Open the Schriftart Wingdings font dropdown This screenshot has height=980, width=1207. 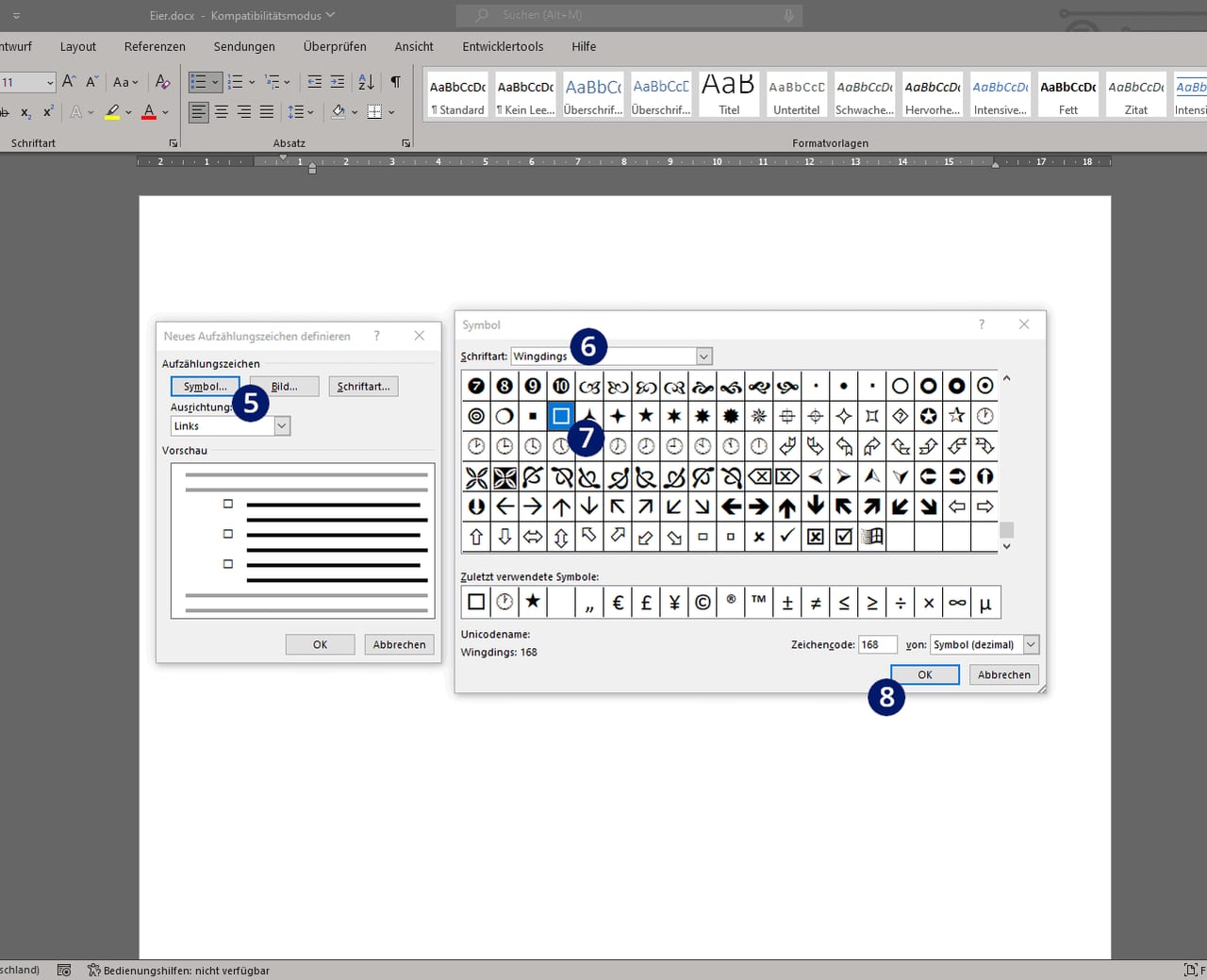click(703, 357)
